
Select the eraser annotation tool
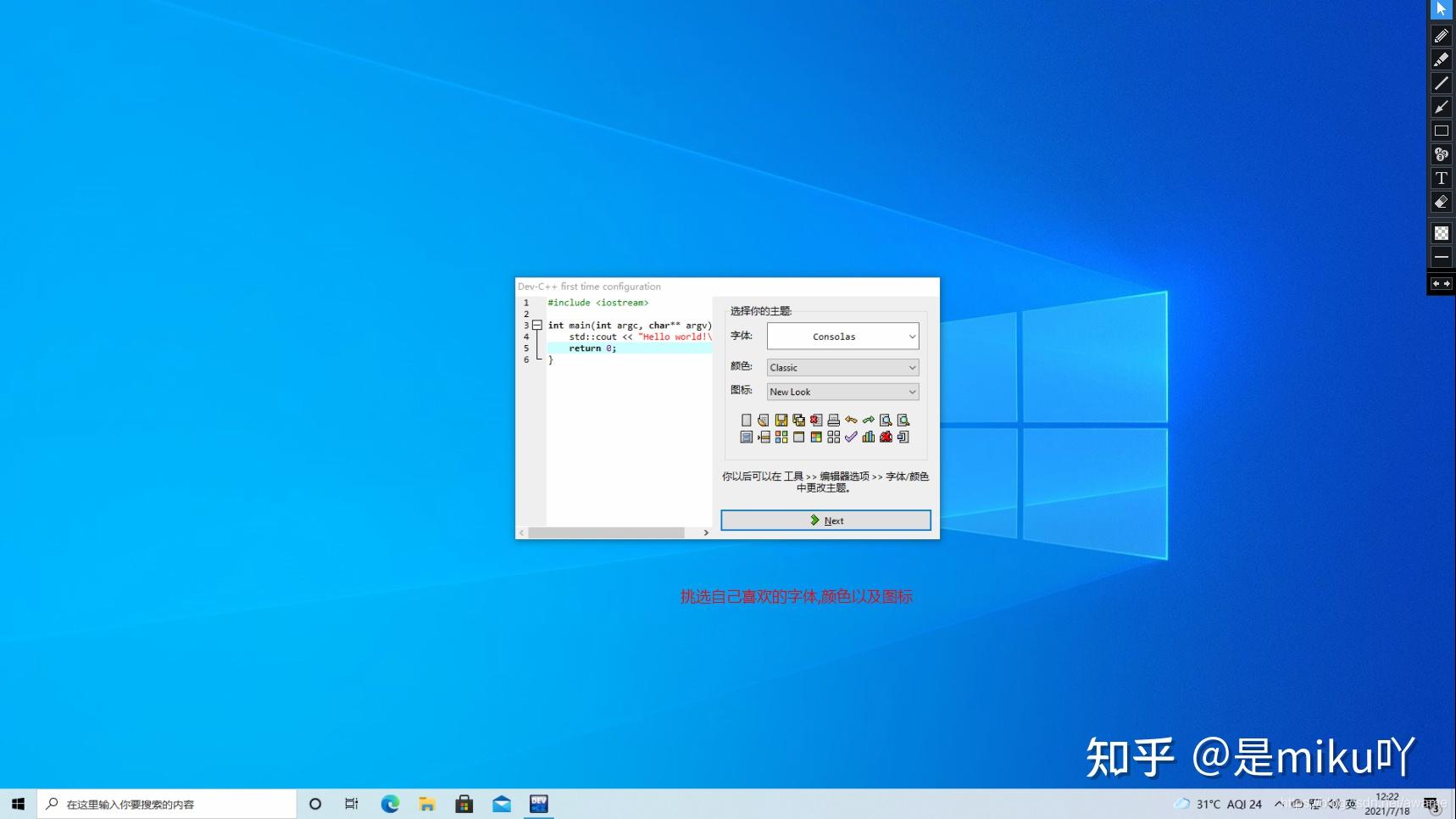point(1442,202)
